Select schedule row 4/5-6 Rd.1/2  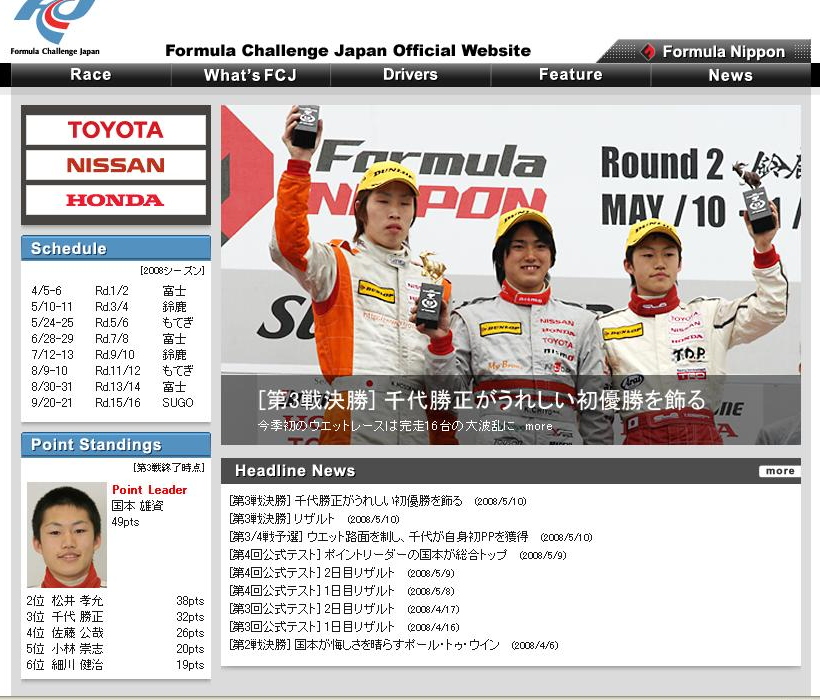point(112,291)
